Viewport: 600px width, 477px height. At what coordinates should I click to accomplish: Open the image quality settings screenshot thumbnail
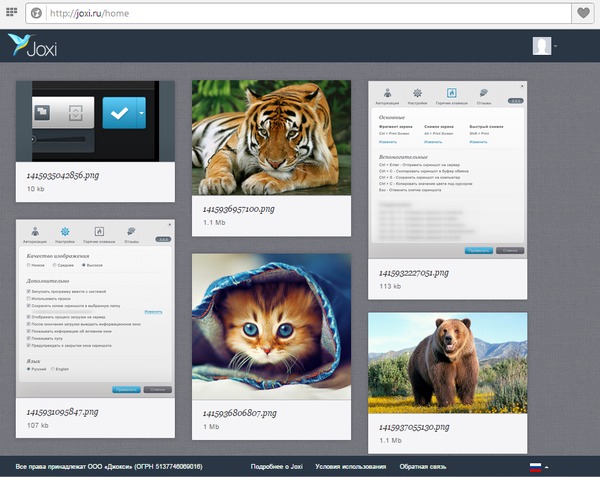pyautogui.click(x=95, y=309)
